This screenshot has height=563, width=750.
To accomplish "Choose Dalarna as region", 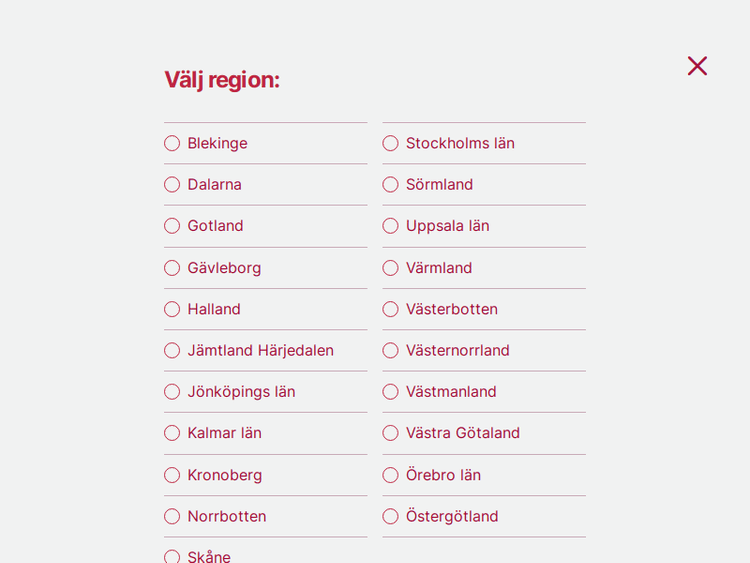I will (172, 185).
